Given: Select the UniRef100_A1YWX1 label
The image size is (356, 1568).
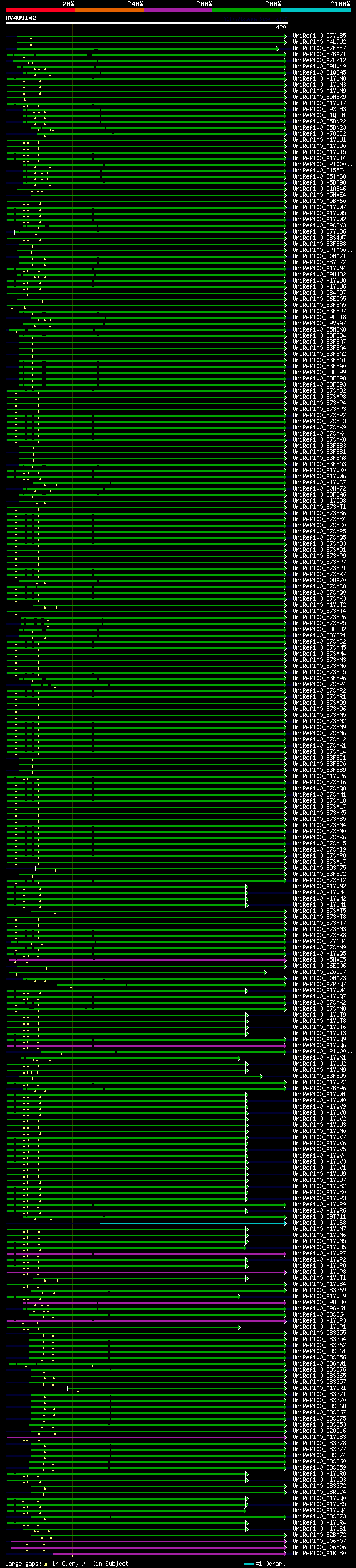Looking at the screenshot, I should [x=319, y=1058].
